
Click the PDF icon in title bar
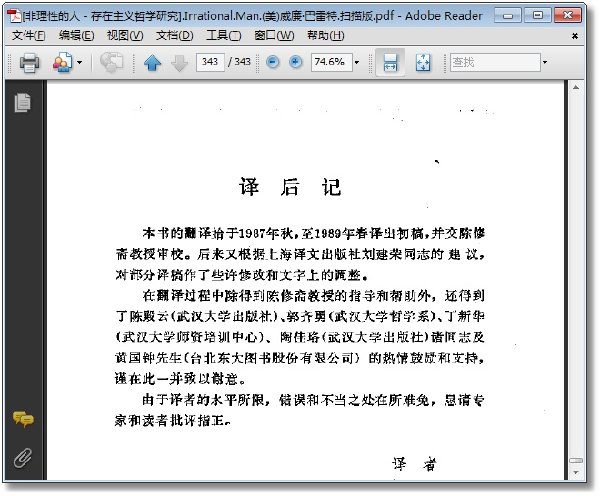coord(14,16)
